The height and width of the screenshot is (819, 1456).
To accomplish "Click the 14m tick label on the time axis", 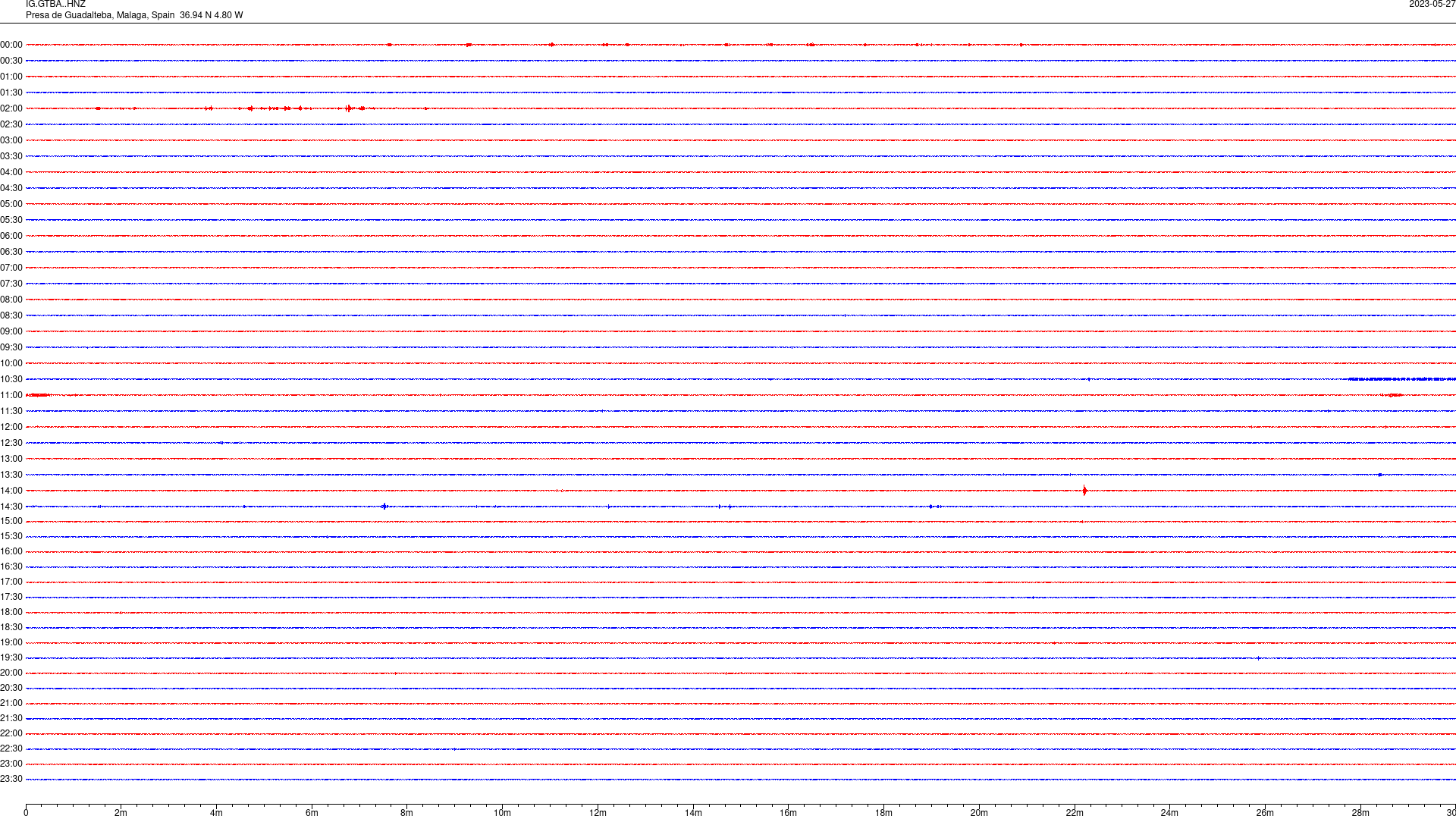I will pos(693,813).
